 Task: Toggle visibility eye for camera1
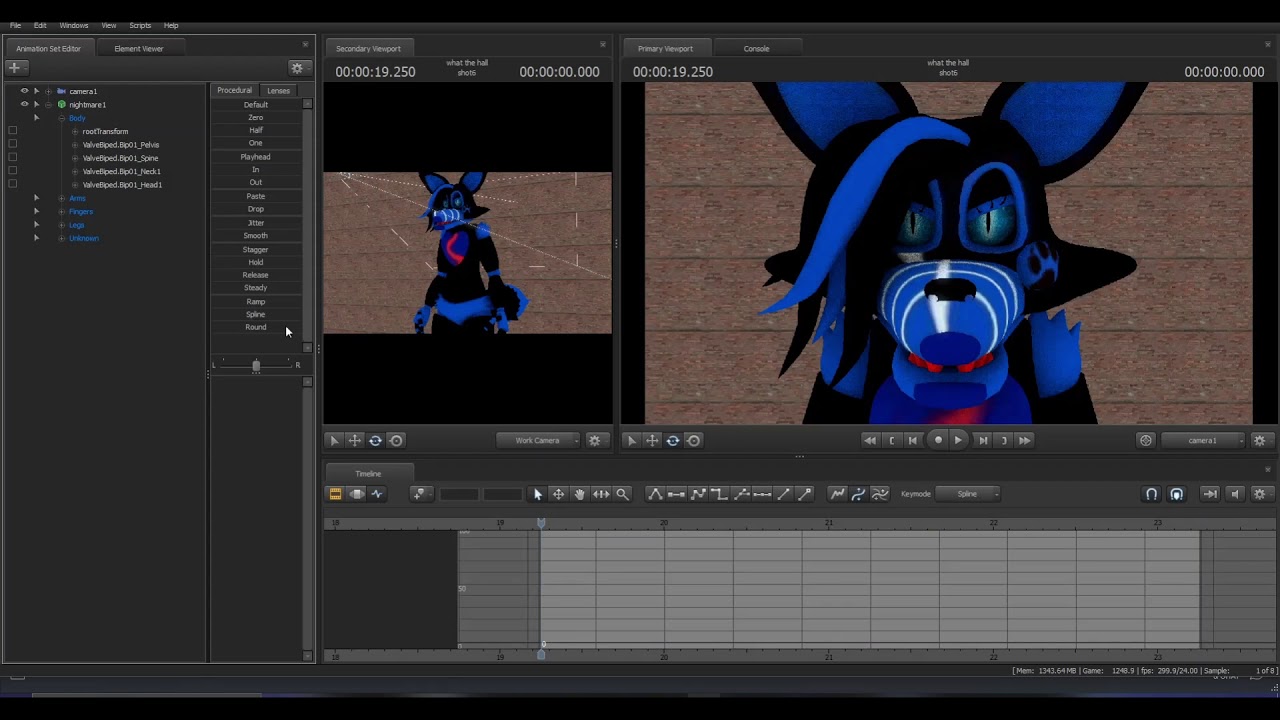click(x=24, y=91)
